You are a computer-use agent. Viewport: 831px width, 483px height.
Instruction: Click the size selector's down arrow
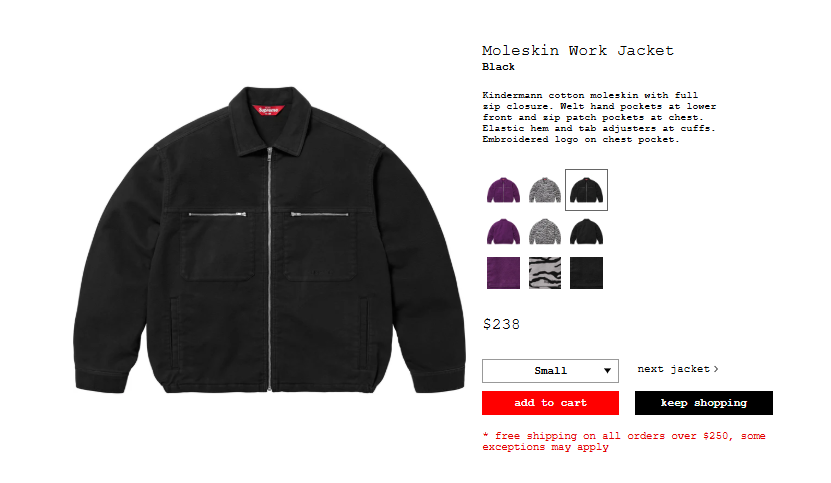click(607, 371)
